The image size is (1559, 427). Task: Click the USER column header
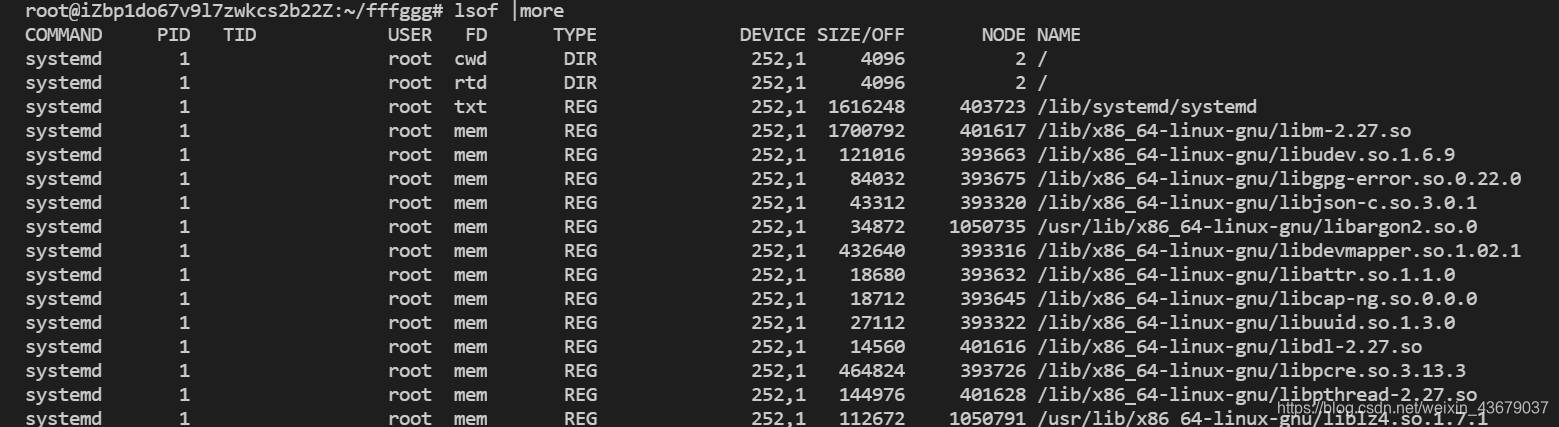point(410,35)
